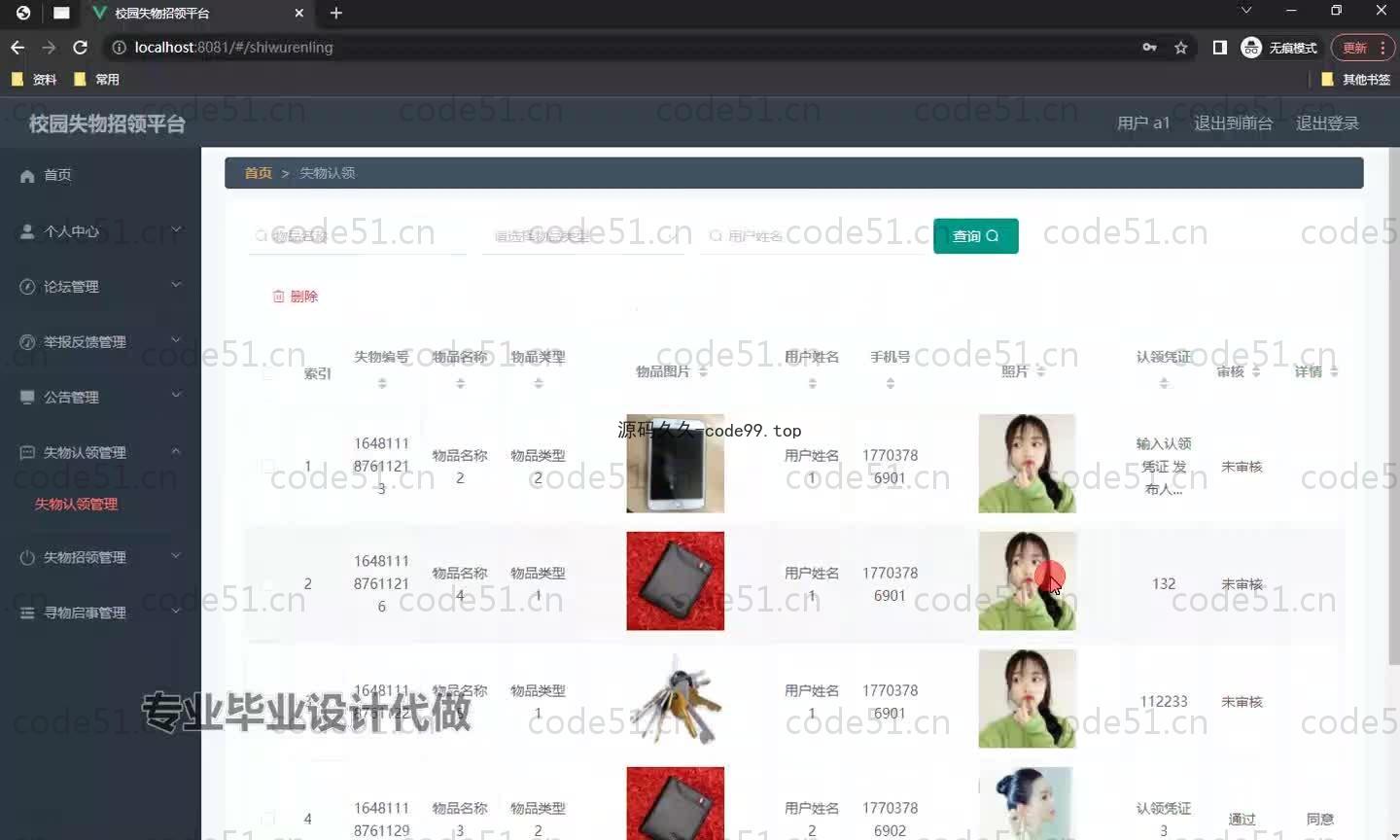Click the 公告管理 sidebar icon
Screen dimensions: 1400x840
point(27,397)
